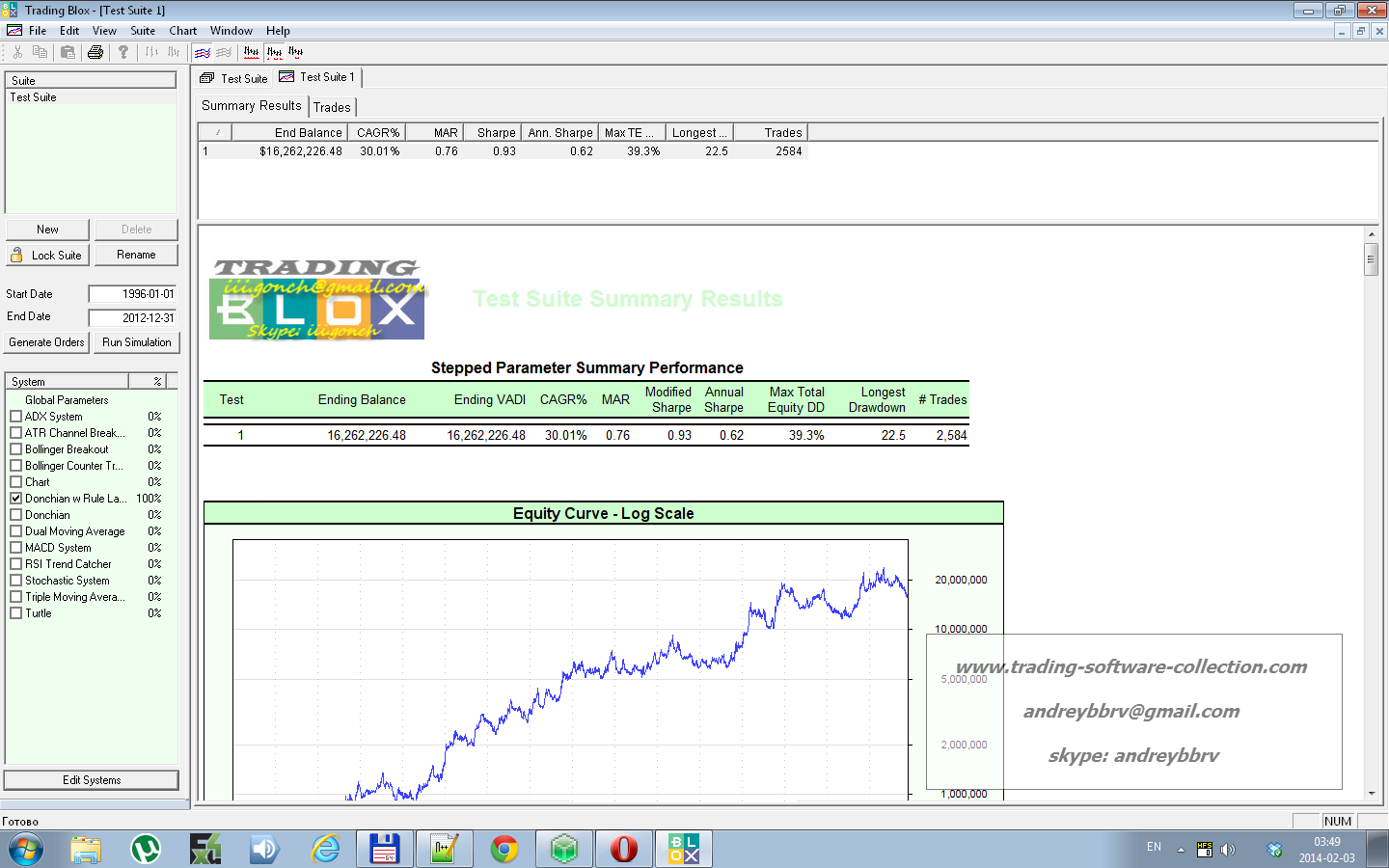Open Google Chrome from the taskbar
The image size is (1389, 868).
tap(504, 849)
